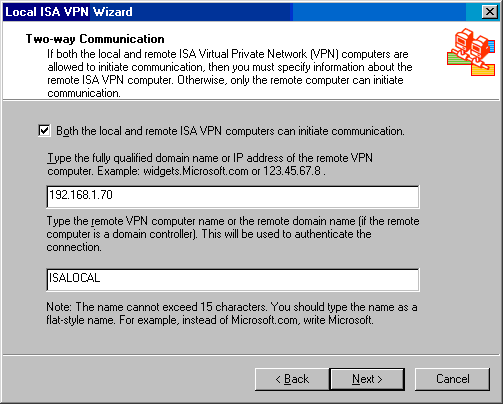Click the header description about initiating communication

[x=230, y=73]
